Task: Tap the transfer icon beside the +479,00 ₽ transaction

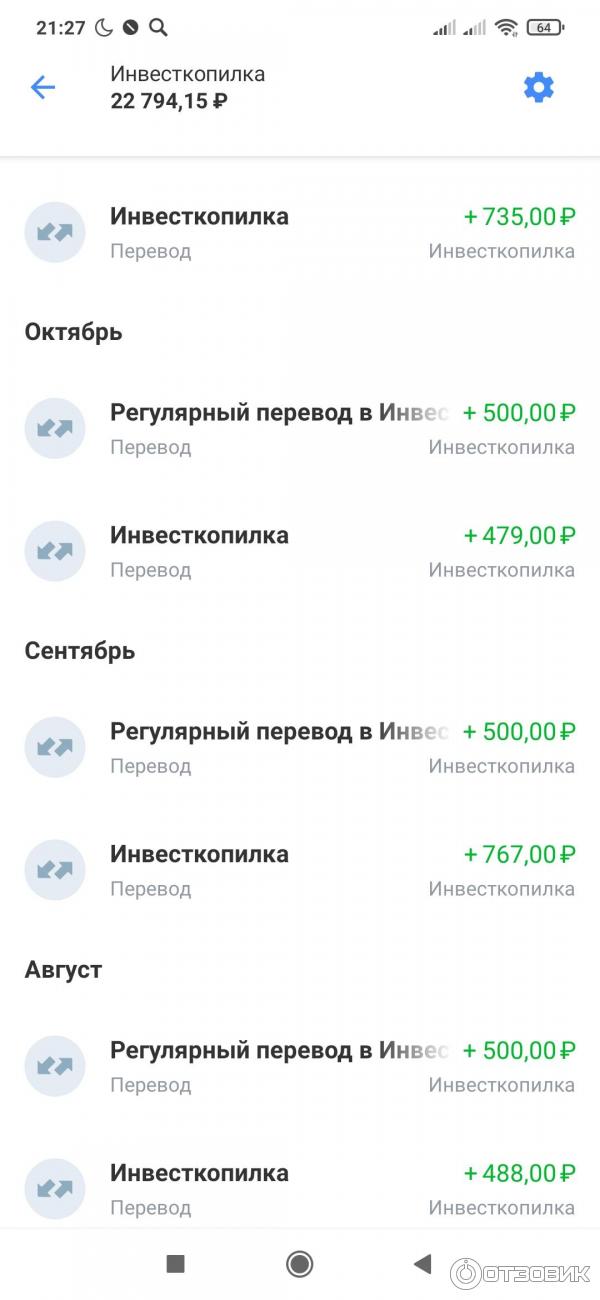Action: 55,551
